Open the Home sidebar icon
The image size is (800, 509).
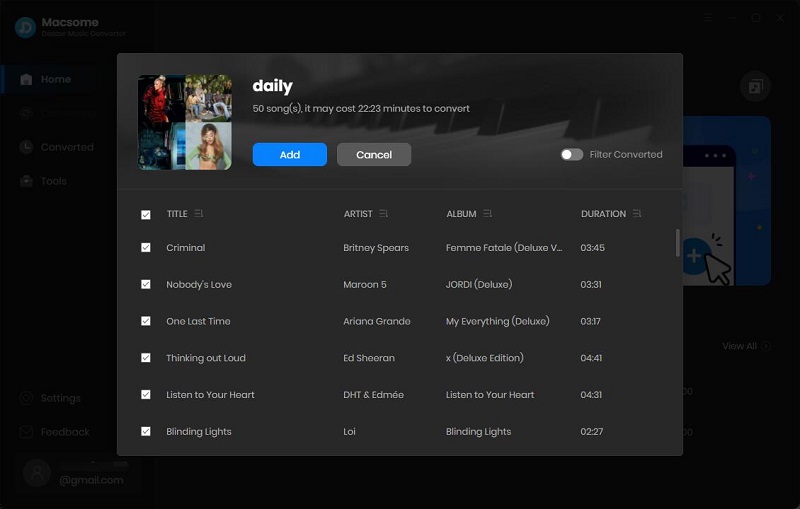pyautogui.click(x=26, y=79)
